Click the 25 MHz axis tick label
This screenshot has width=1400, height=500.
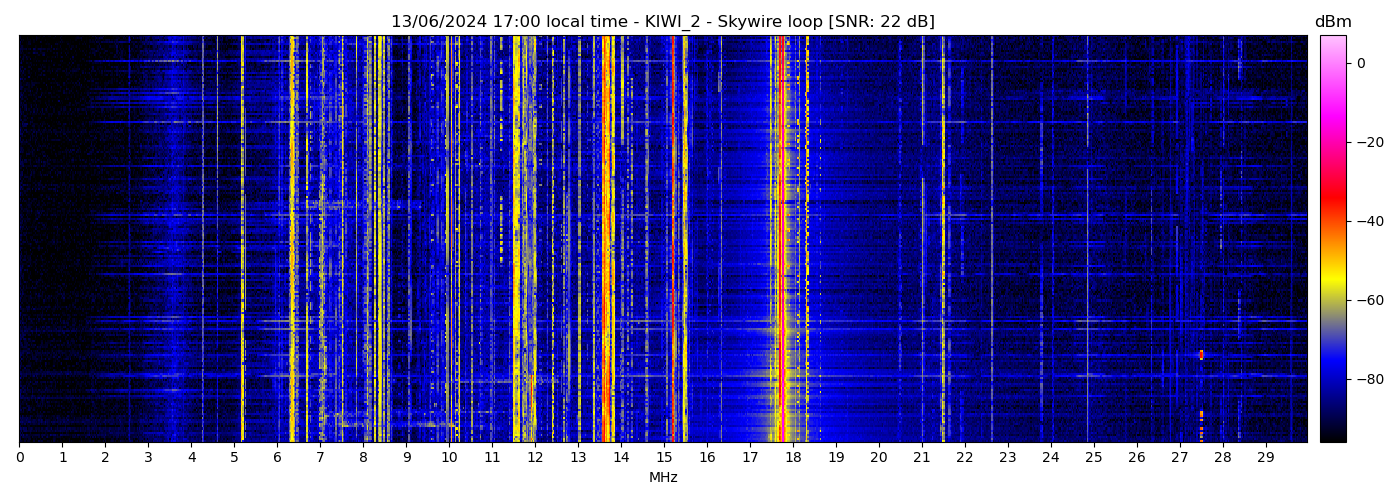pyautogui.click(x=1093, y=457)
